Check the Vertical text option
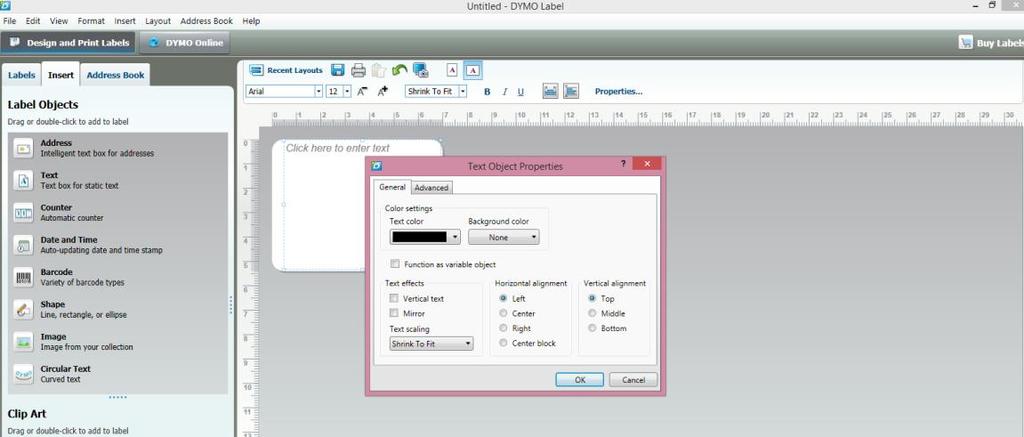 point(394,299)
